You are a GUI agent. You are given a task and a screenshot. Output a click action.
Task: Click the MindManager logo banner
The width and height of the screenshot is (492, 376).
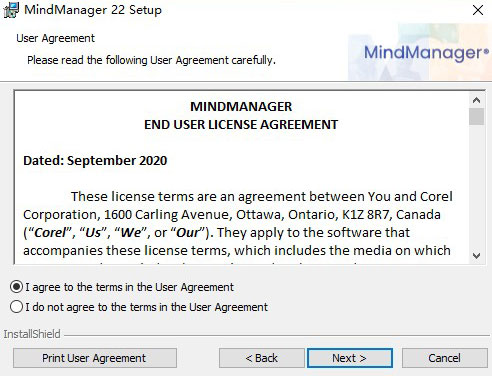[x=420, y=52]
